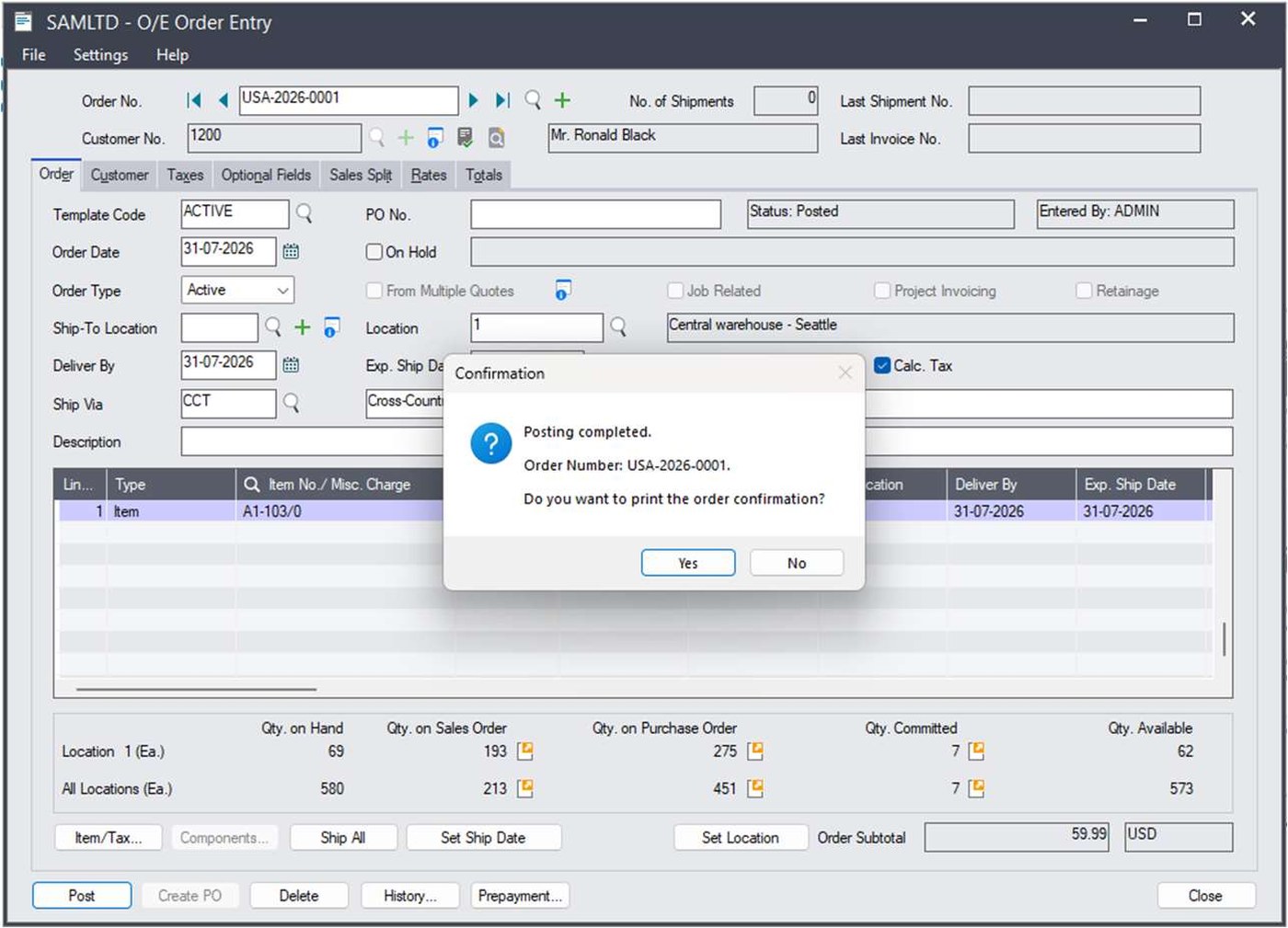Click green plus beside Customer No.

point(406,138)
